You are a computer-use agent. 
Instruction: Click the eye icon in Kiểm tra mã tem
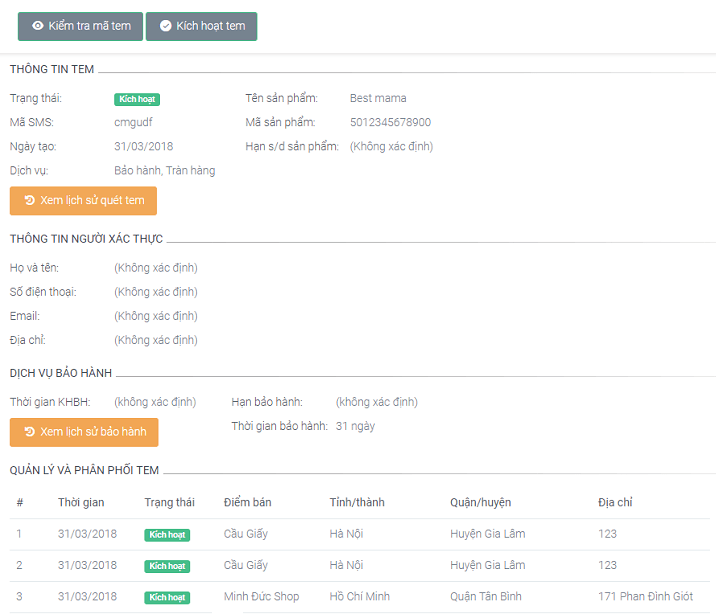coord(37,26)
